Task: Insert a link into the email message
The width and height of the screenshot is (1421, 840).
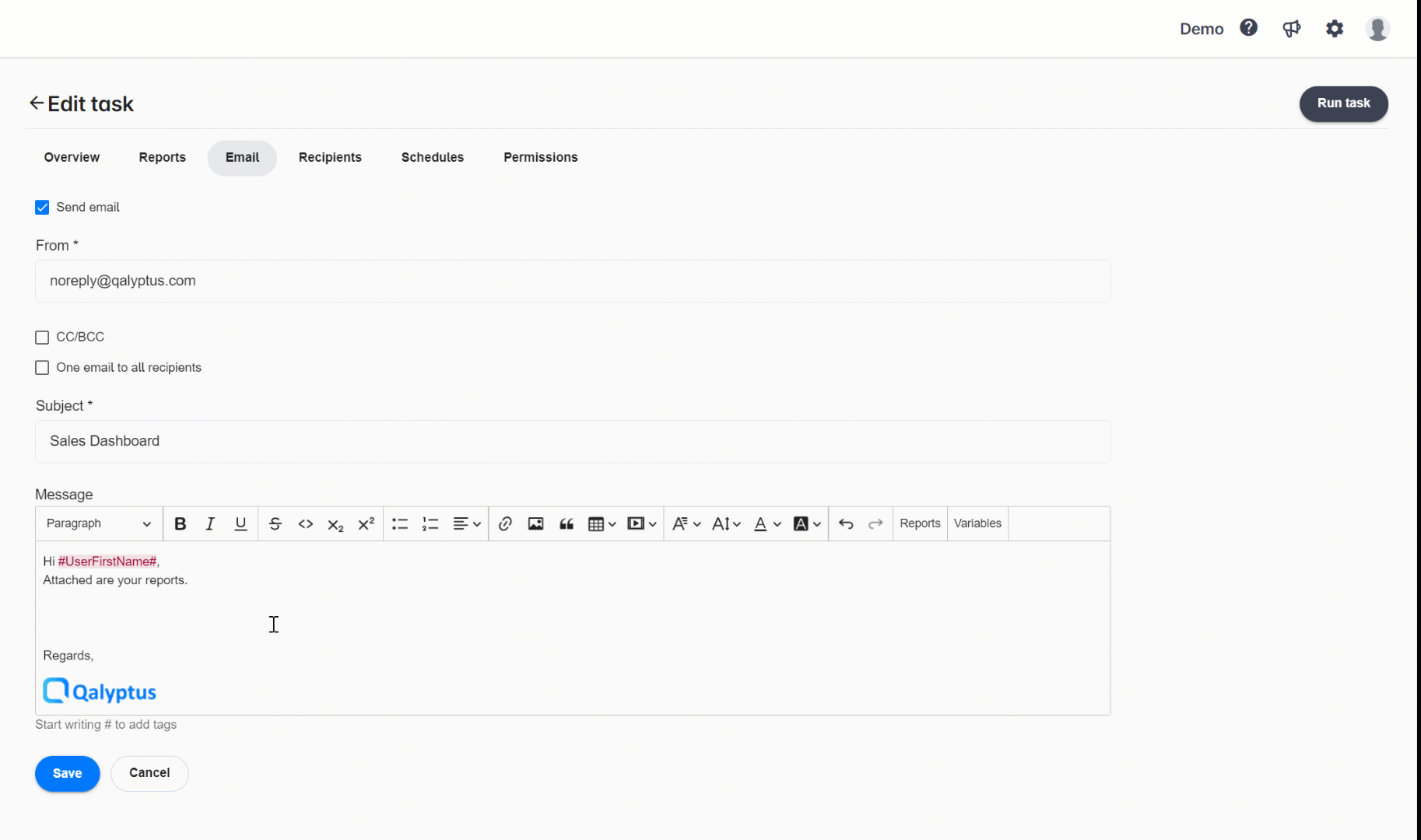Action: point(505,523)
